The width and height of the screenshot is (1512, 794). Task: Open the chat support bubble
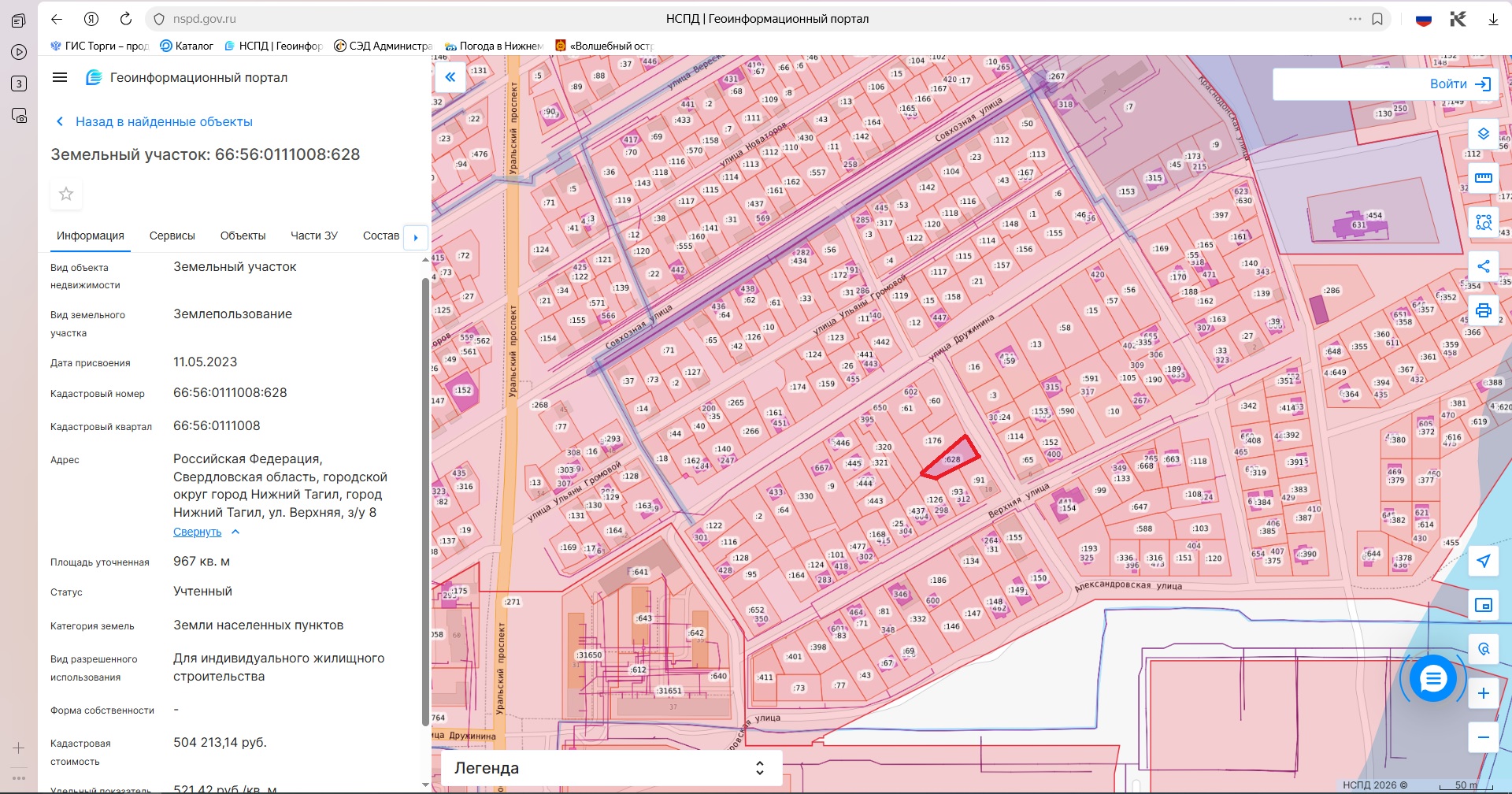[1432, 678]
